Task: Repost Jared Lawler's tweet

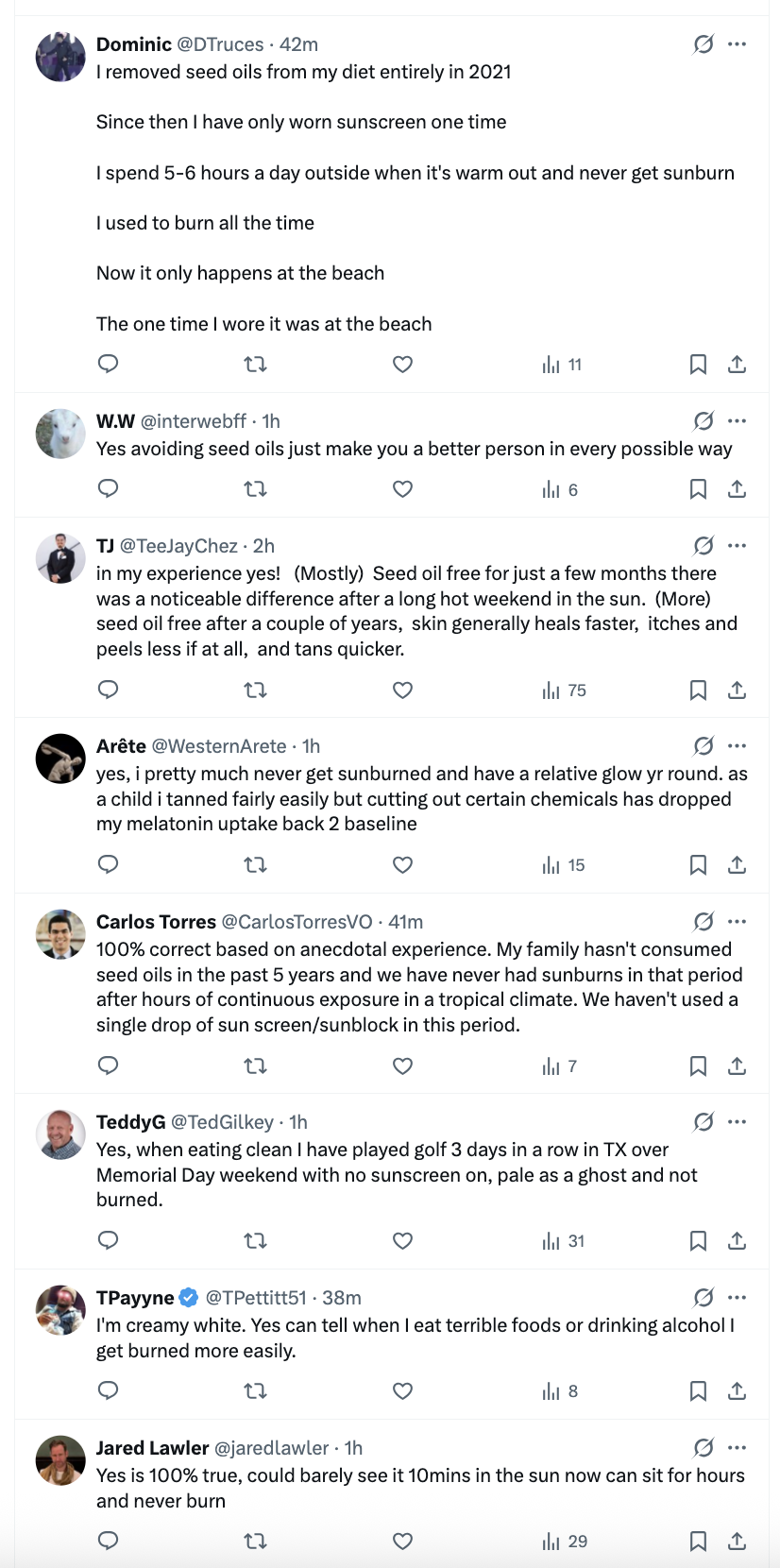Action: (255, 1541)
